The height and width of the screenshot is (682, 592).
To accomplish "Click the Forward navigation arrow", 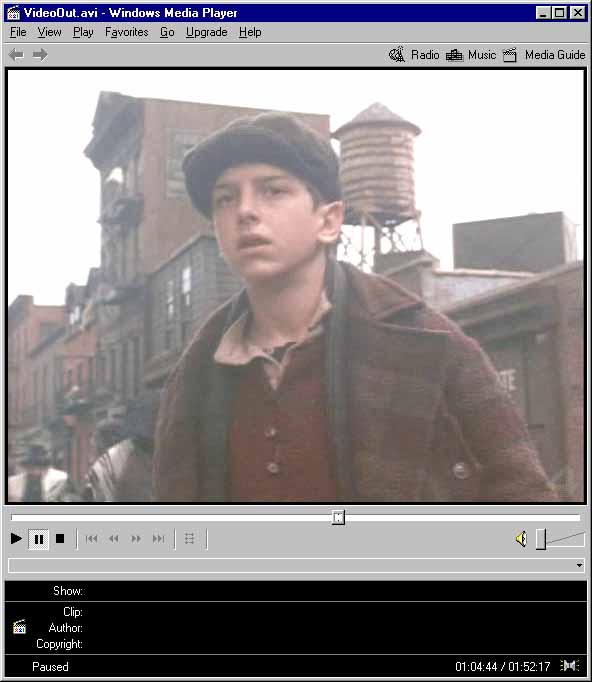I will coord(40,55).
